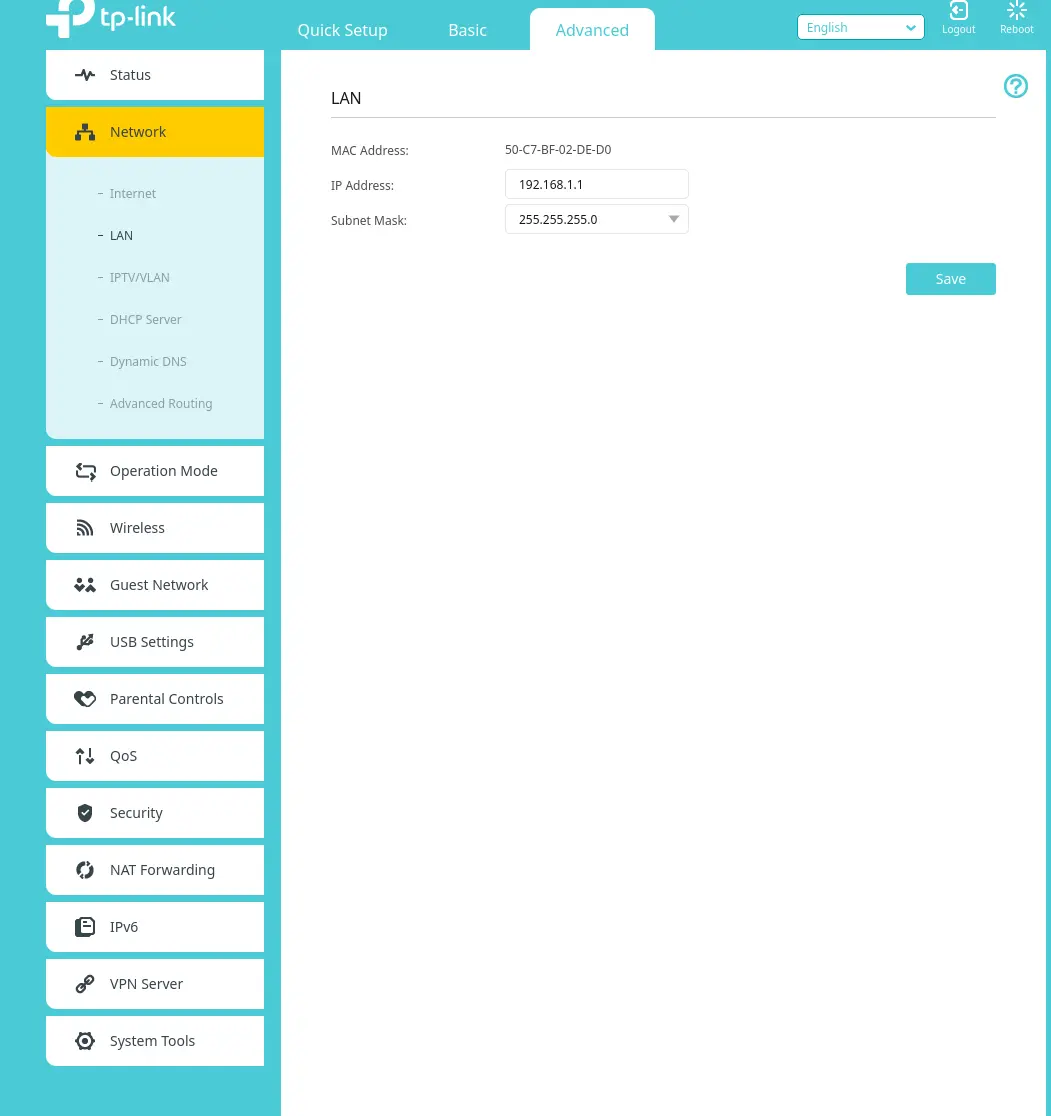Viewport: 1051px width, 1116px height.
Task: Click the Parental Controls heart icon
Action: (x=85, y=699)
